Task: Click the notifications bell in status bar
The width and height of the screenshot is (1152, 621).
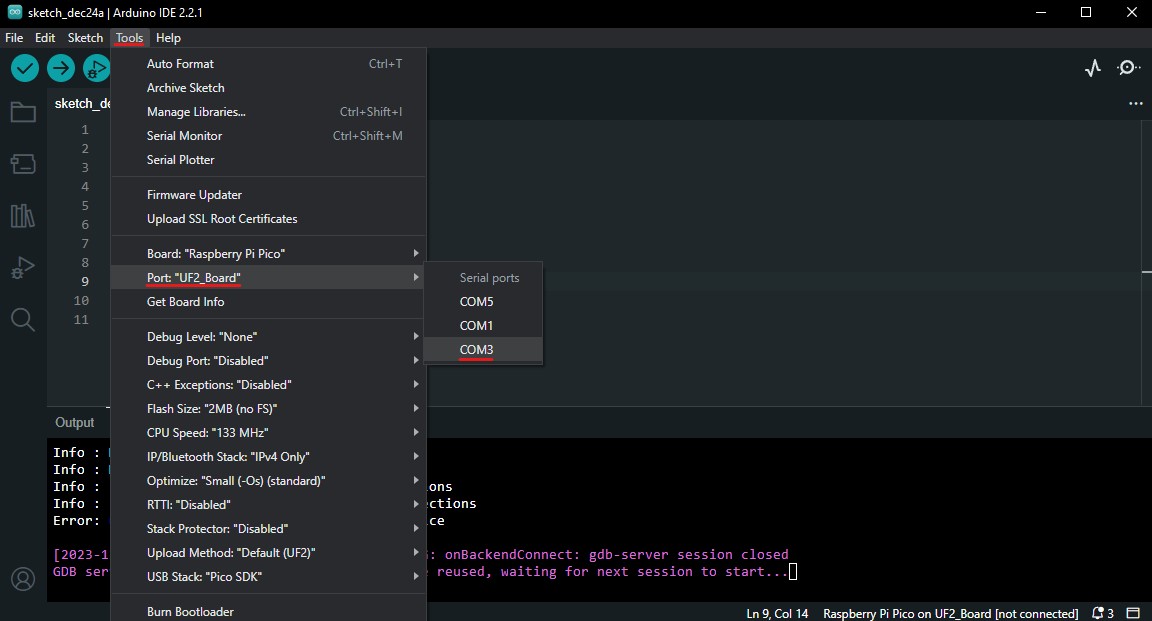Action: pos(1103,613)
